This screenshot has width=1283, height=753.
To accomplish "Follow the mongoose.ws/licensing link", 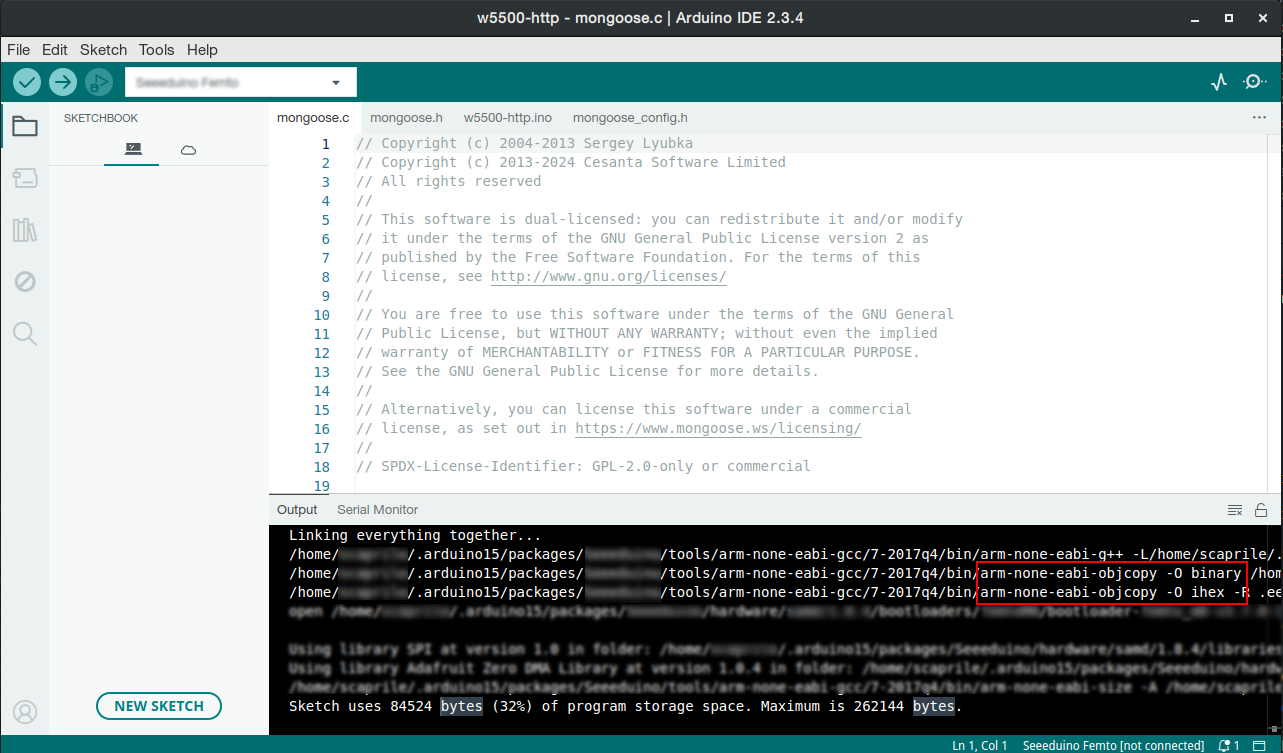I will pos(718,428).
